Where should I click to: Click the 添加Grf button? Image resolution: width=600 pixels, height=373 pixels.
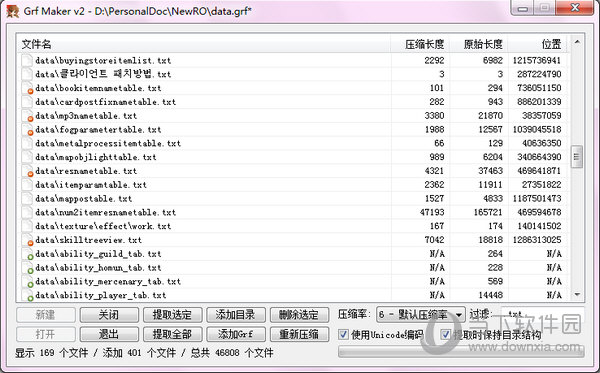(236, 334)
